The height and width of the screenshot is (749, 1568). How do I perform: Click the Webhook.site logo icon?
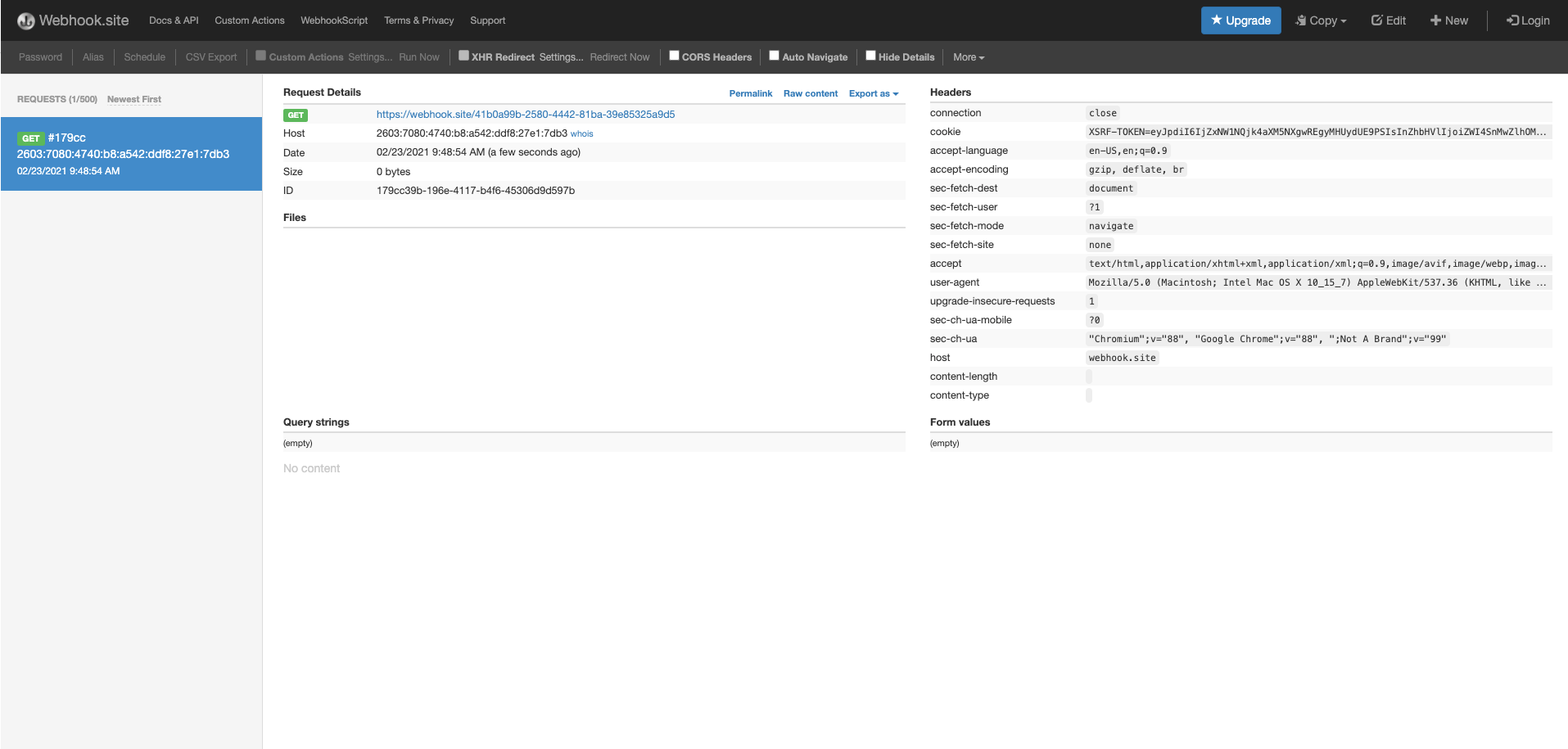(26, 20)
